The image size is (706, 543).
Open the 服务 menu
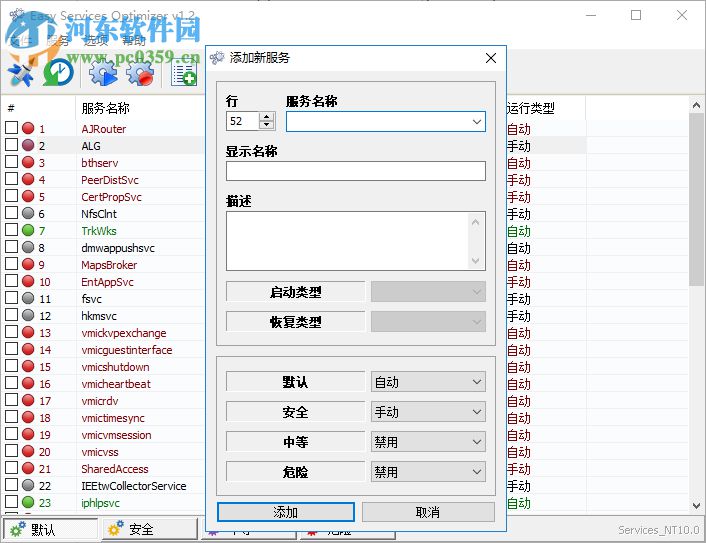click(x=58, y=41)
